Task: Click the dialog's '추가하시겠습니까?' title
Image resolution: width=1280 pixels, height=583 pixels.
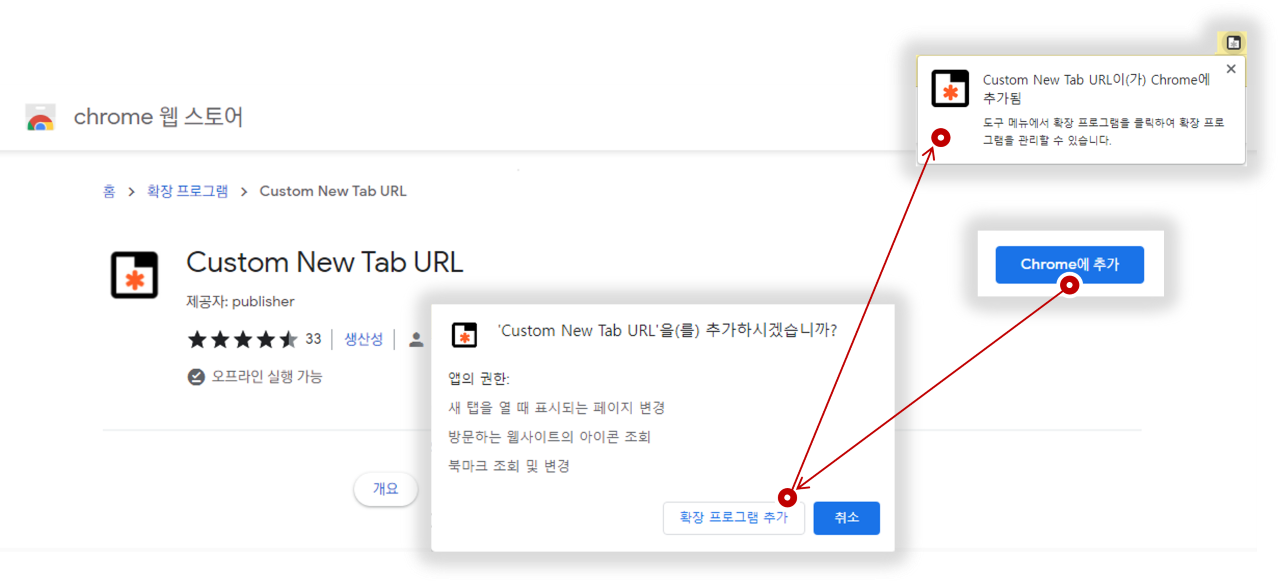Action: pyautogui.click(x=667, y=331)
